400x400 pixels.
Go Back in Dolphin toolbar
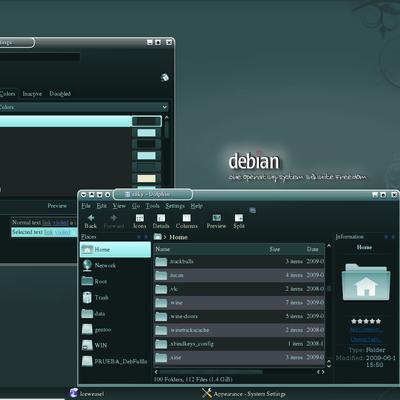(90, 221)
